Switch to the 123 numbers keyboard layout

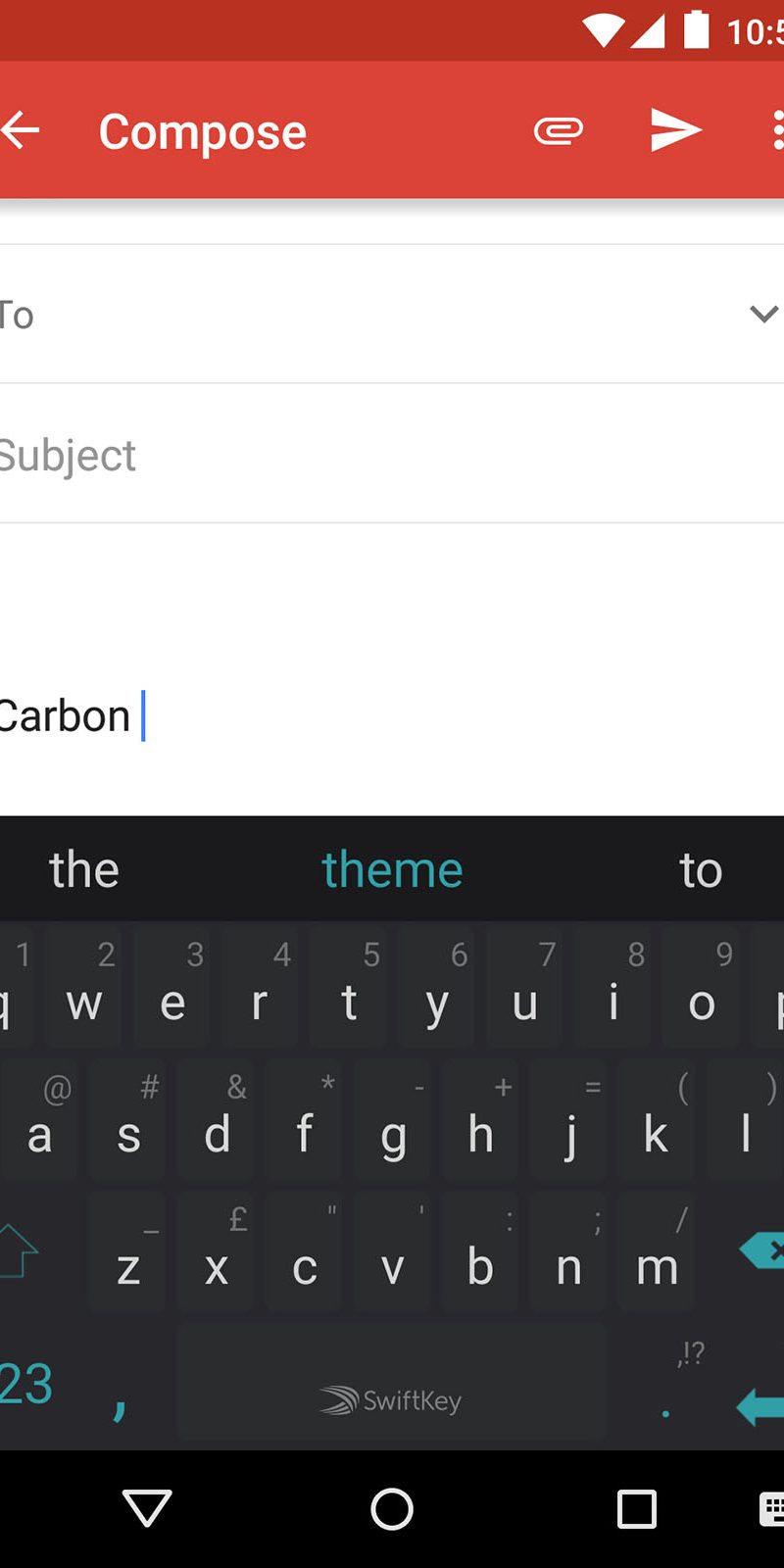25,1384
